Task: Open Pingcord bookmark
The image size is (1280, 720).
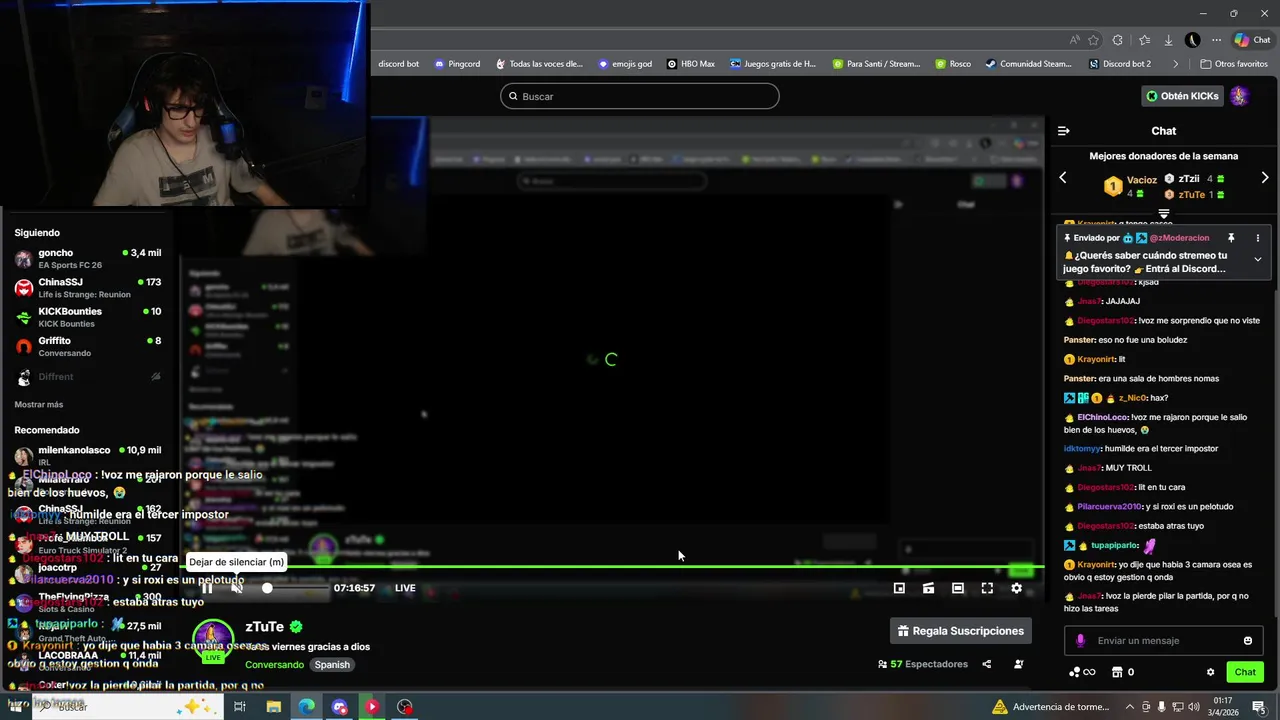Action: 457,64
